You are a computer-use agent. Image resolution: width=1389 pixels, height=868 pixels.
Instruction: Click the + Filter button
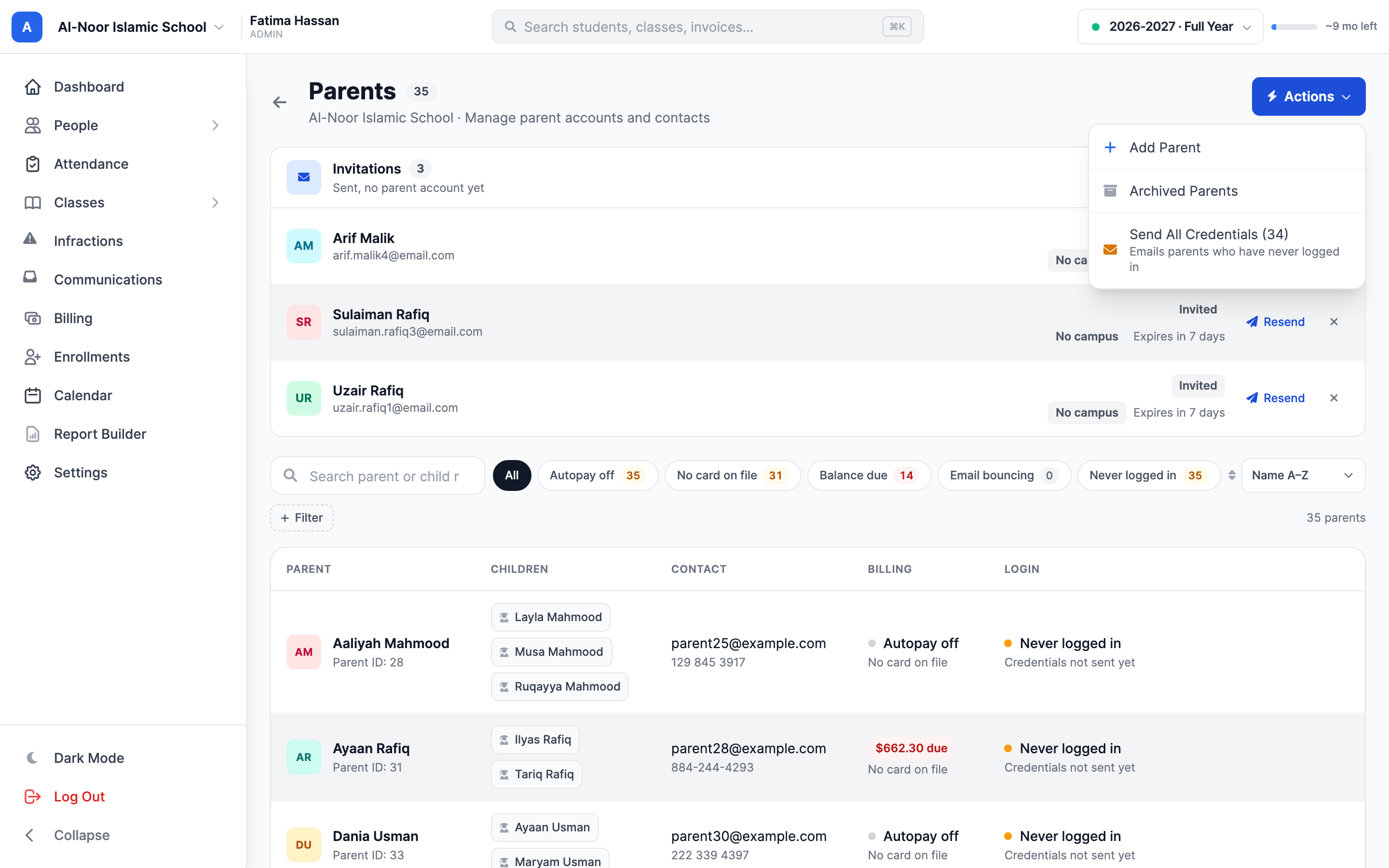(x=301, y=518)
